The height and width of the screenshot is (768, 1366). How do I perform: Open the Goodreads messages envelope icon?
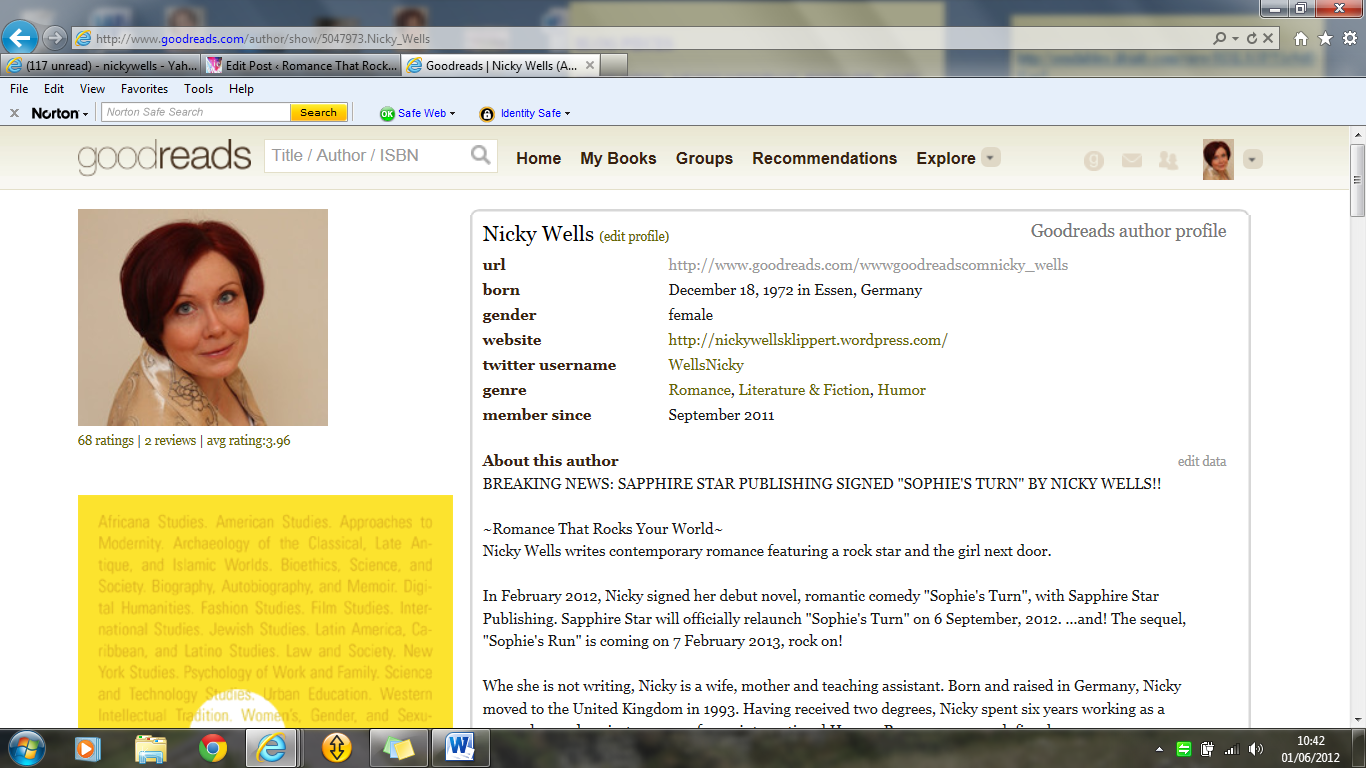coord(1131,160)
